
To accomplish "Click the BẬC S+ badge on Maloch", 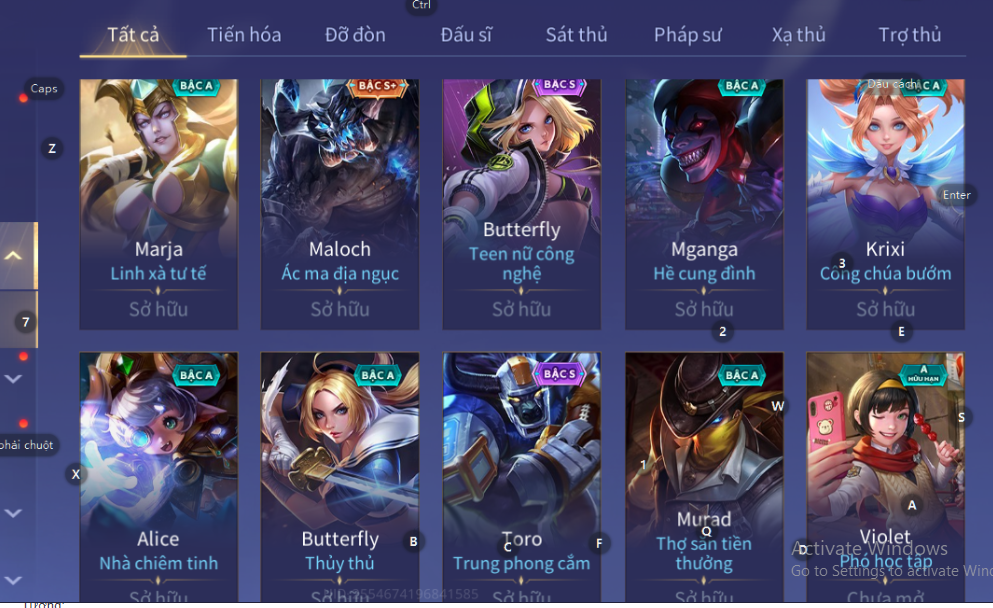I will click(377, 86).
